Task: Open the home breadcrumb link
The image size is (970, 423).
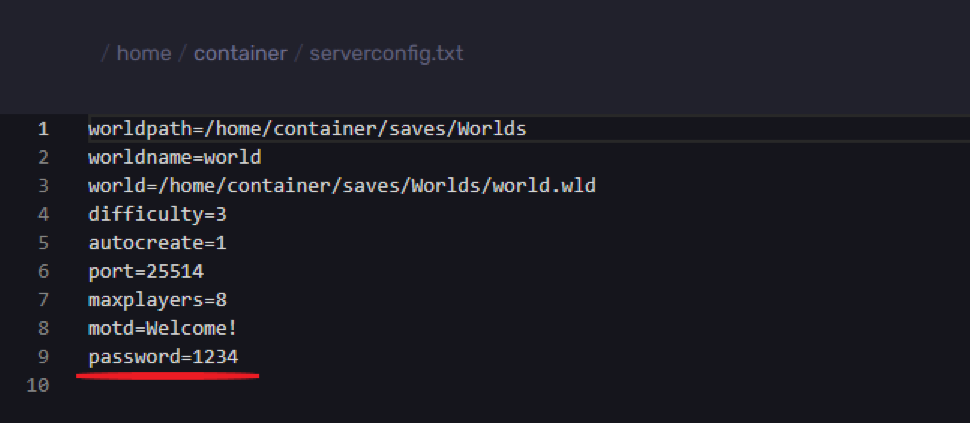Action: (x=144, y=54)
